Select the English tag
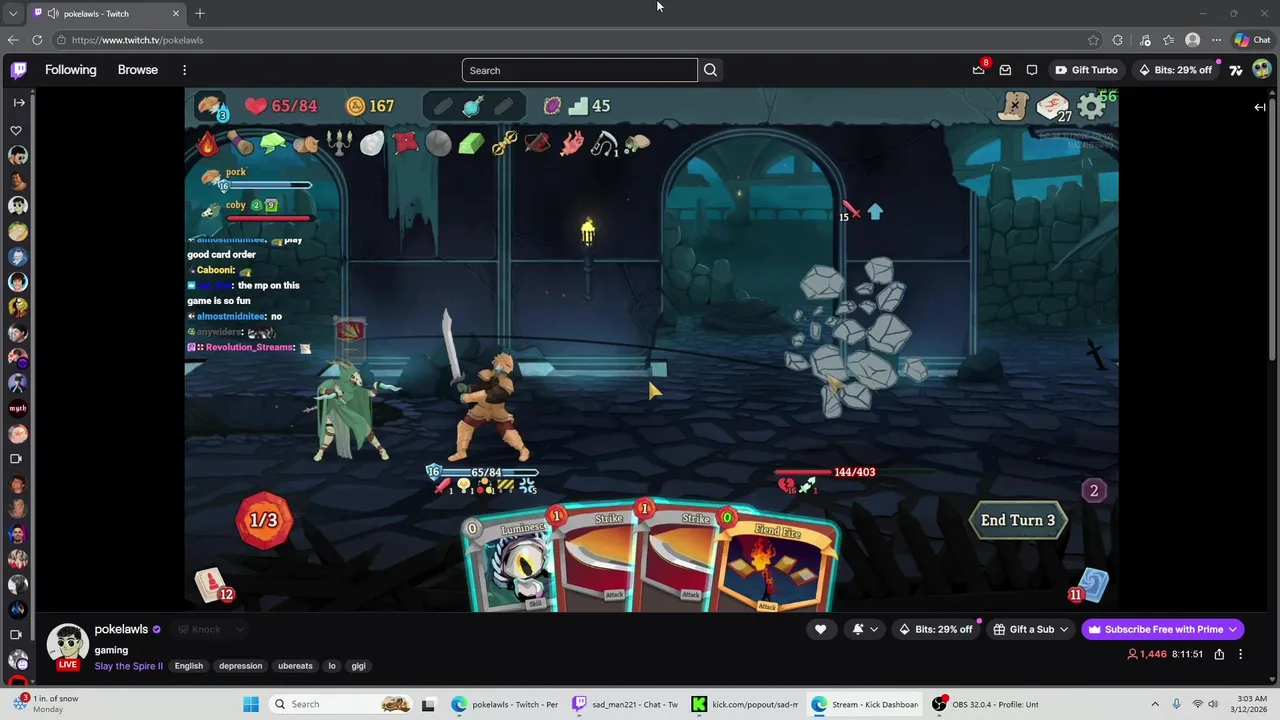1280x720 pixels. tap(189, 666)
